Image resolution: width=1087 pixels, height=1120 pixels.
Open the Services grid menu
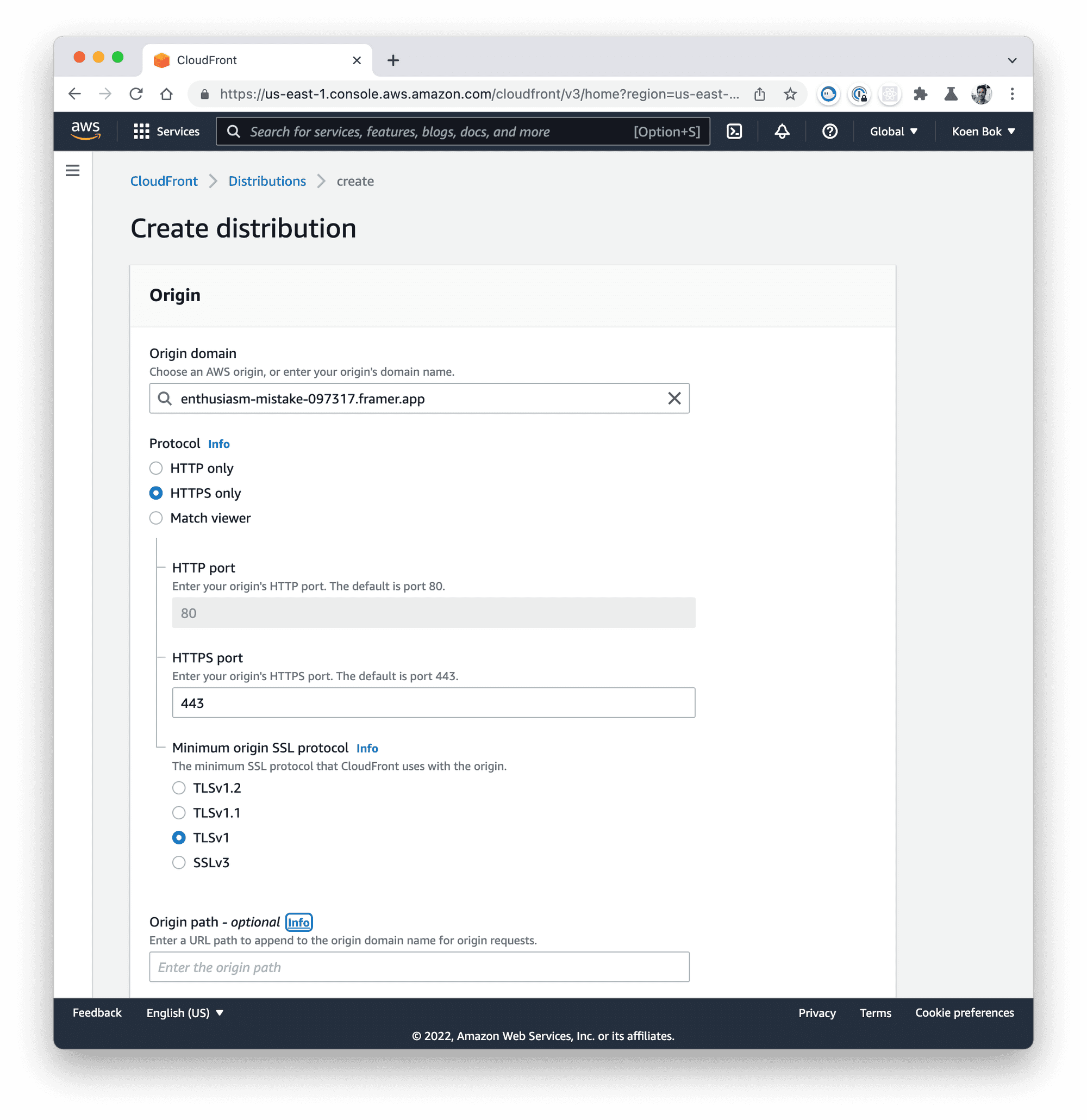coord(166,132)
